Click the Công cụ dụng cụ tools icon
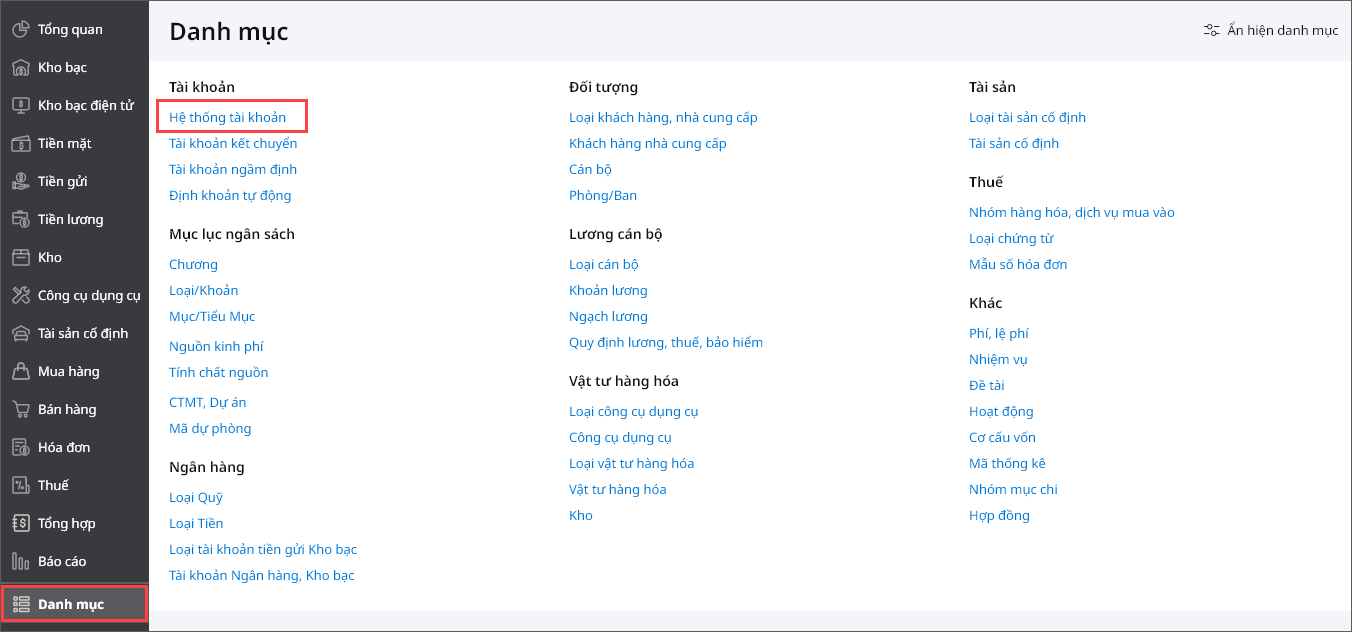This screenshot has width=1352, height=632. [20, 295]
